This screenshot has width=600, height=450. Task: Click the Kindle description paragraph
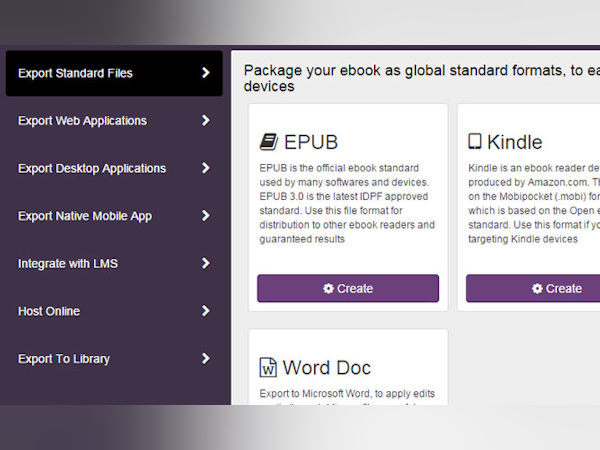[534, 204]
